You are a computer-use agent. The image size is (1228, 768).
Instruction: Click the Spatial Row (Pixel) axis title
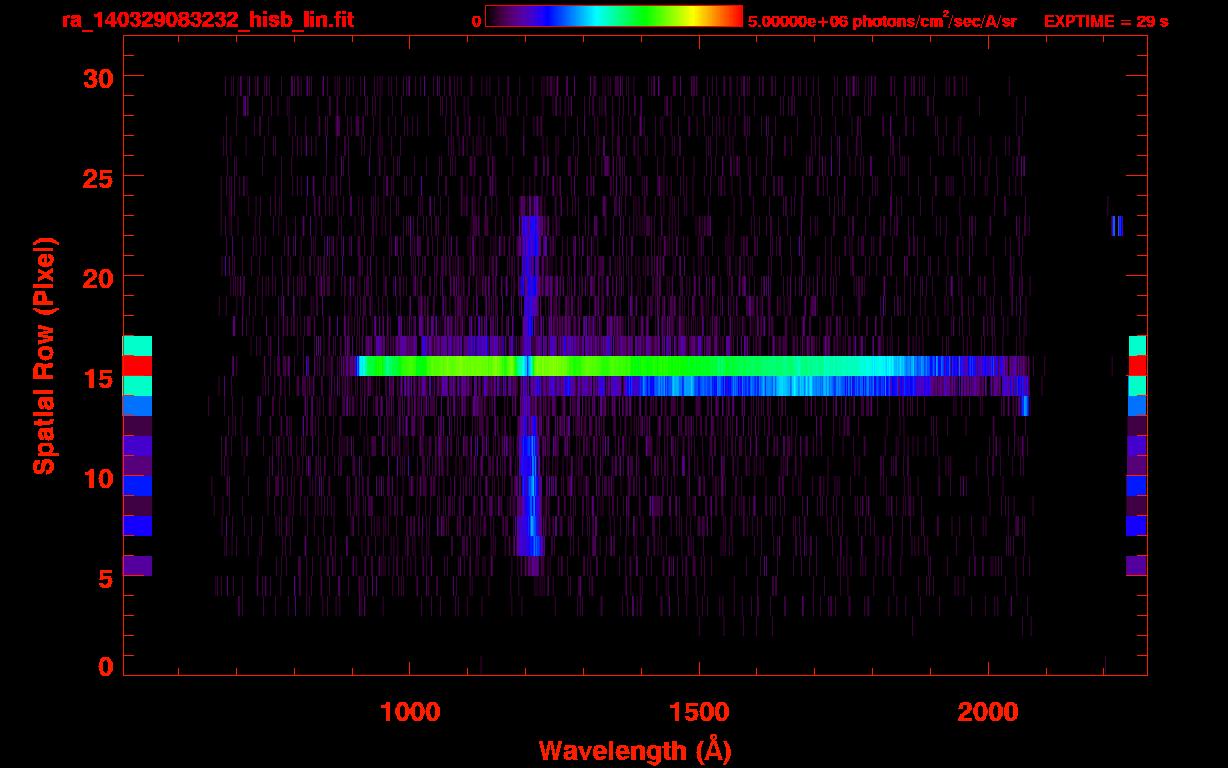(44, 355)
